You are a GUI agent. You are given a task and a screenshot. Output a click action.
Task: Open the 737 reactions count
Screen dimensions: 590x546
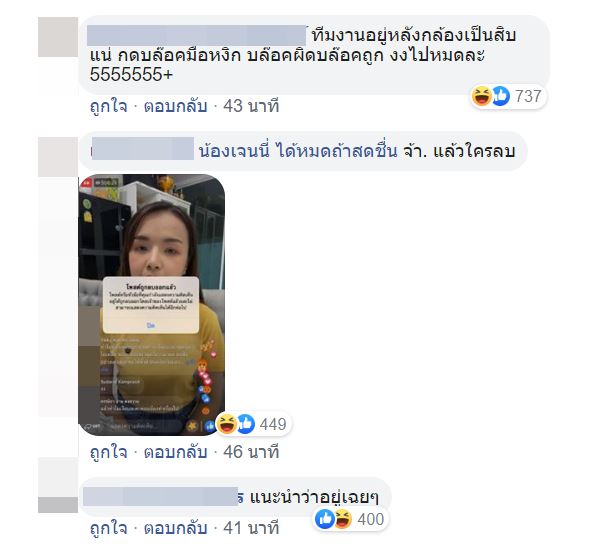pyautogui.click(x=528, y=96)
